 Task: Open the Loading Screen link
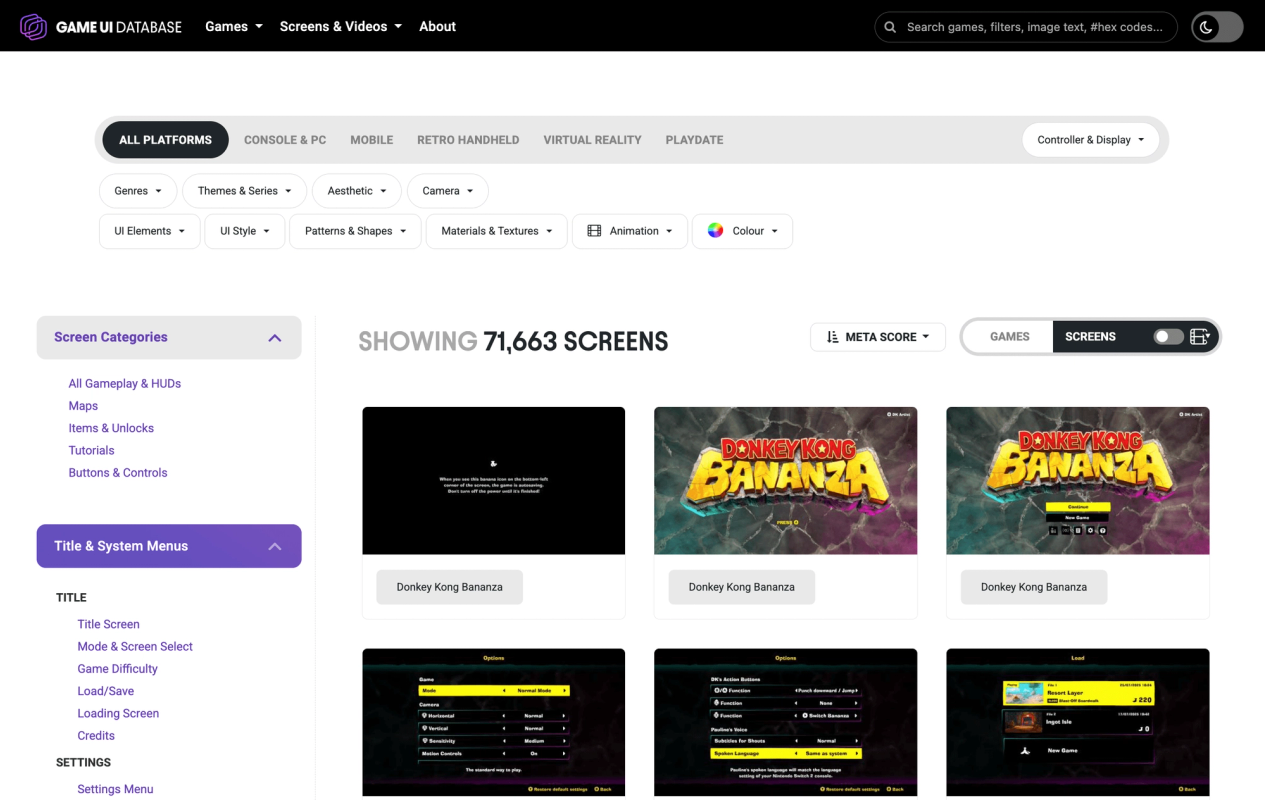pyautogui.click(x=118, y=714)
